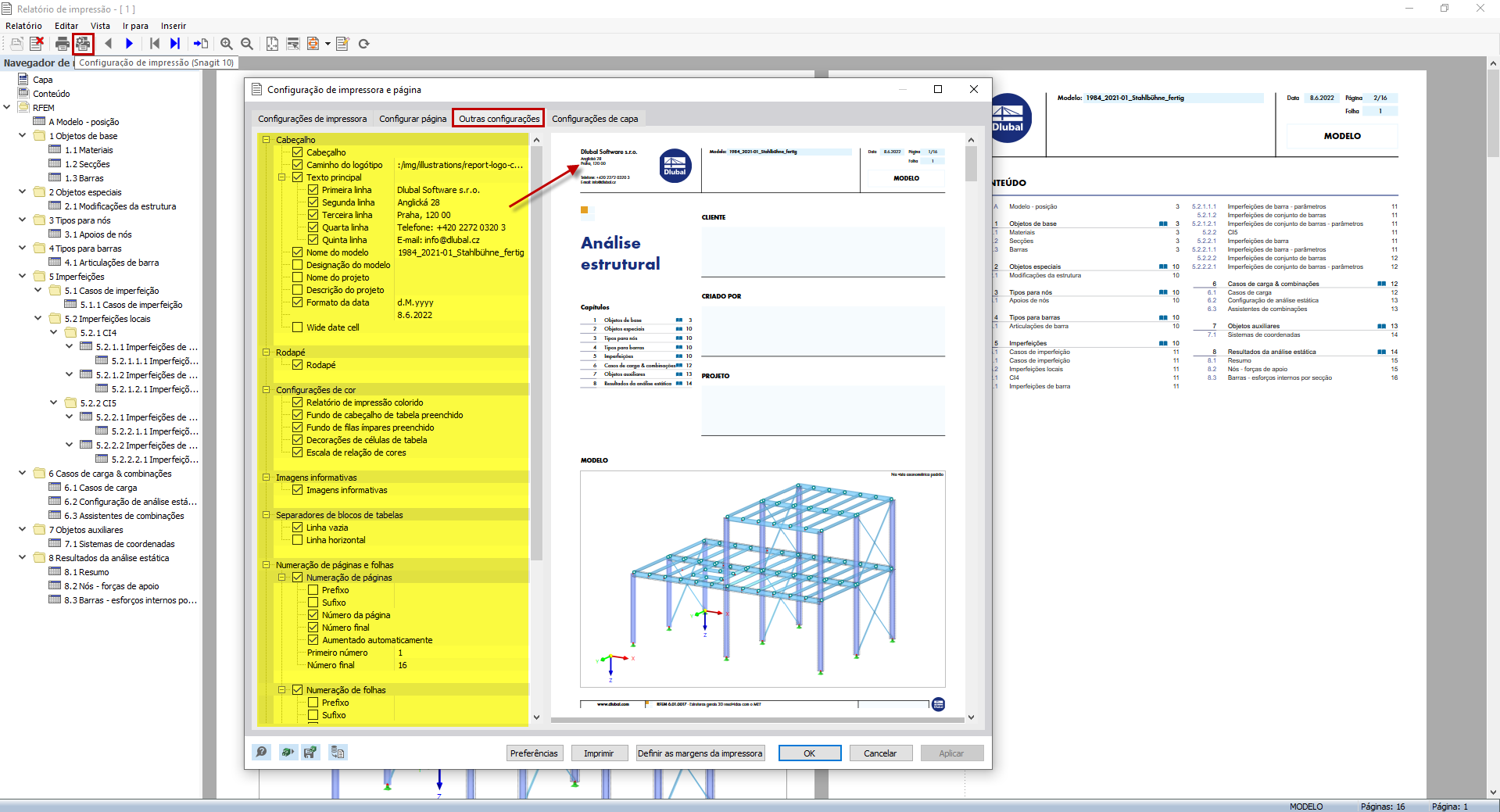Open the printer configuration icon (Snagit 10)
This screenshot has height=812, width=1500.
(x=82, y=44)
